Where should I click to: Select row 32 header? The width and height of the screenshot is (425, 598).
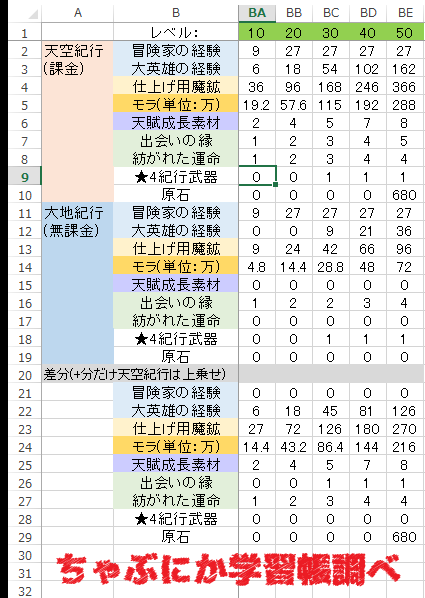point(25,591)
